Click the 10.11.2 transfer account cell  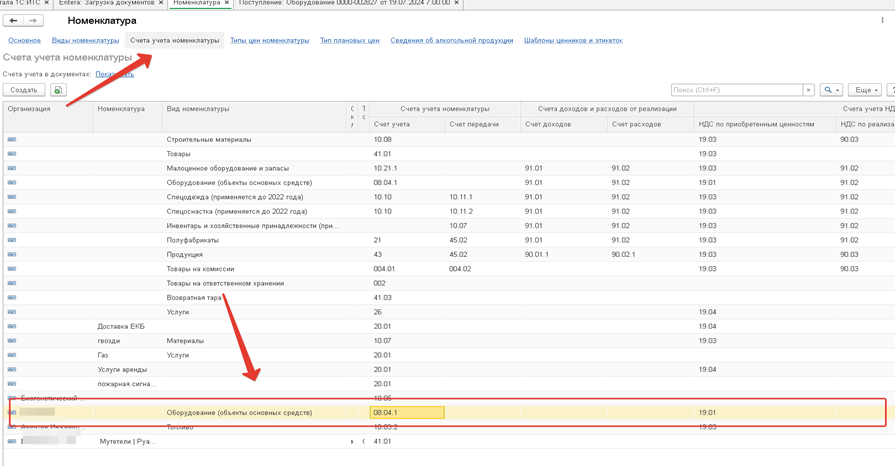[x=483, y=211]
